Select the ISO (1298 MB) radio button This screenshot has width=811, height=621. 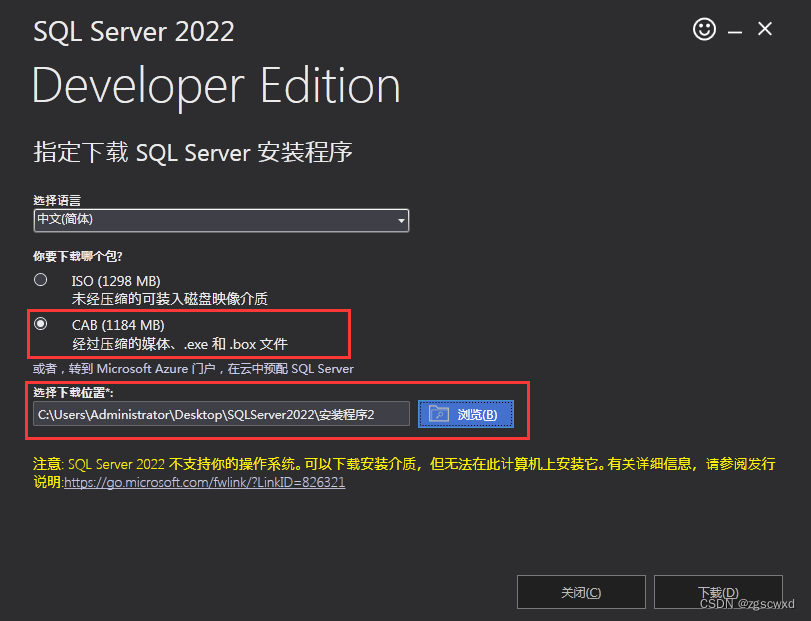(40, 280)
